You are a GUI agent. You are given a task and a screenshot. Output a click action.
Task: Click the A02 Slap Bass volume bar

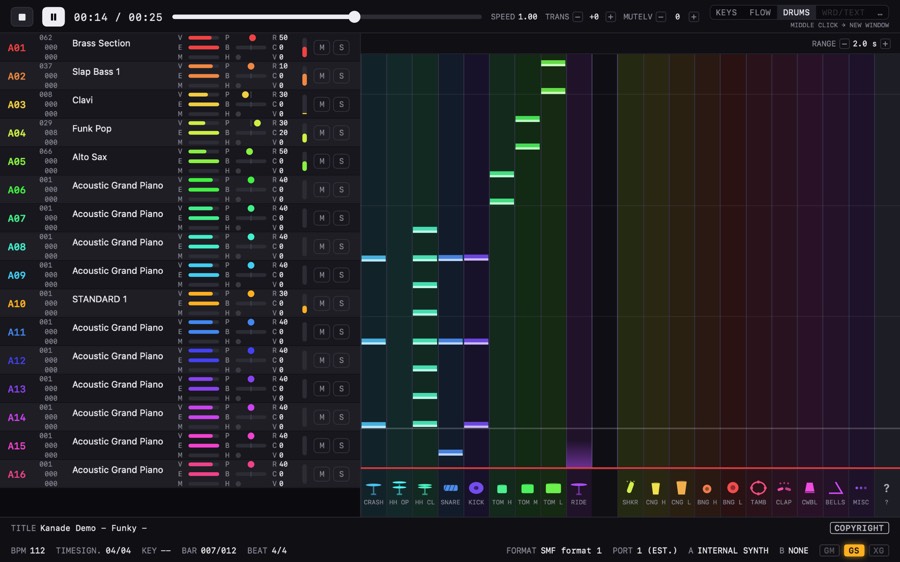(x=203, y=66)
